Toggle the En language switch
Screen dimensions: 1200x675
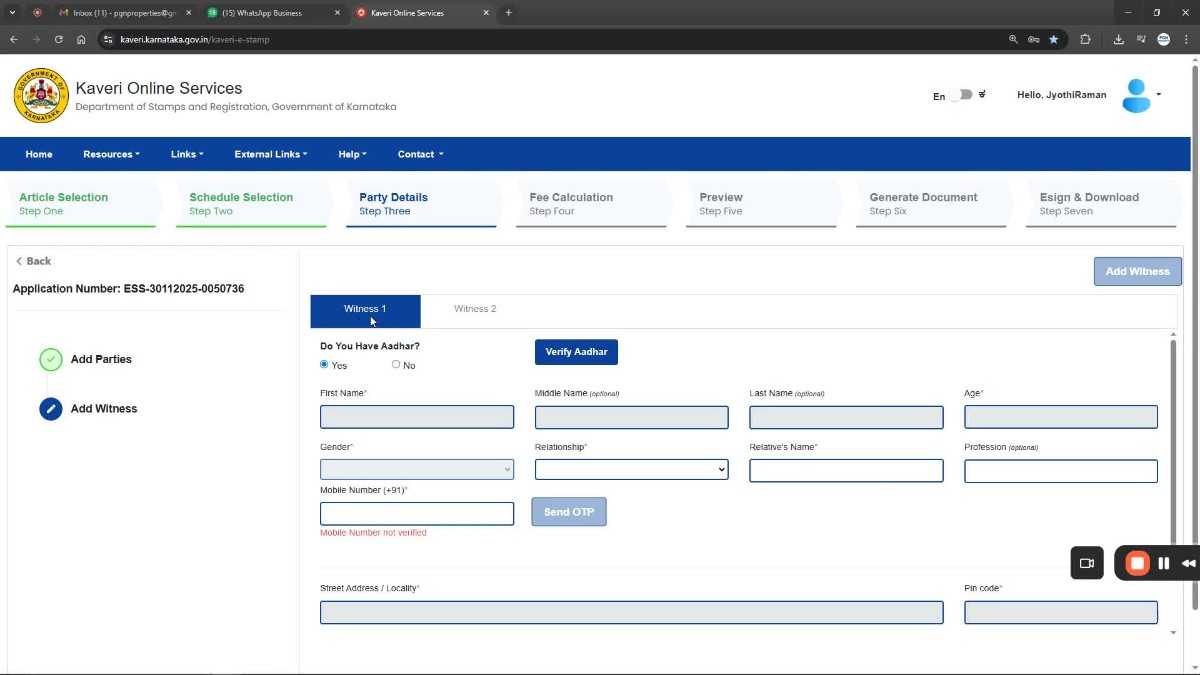click(x=961, y=95)
